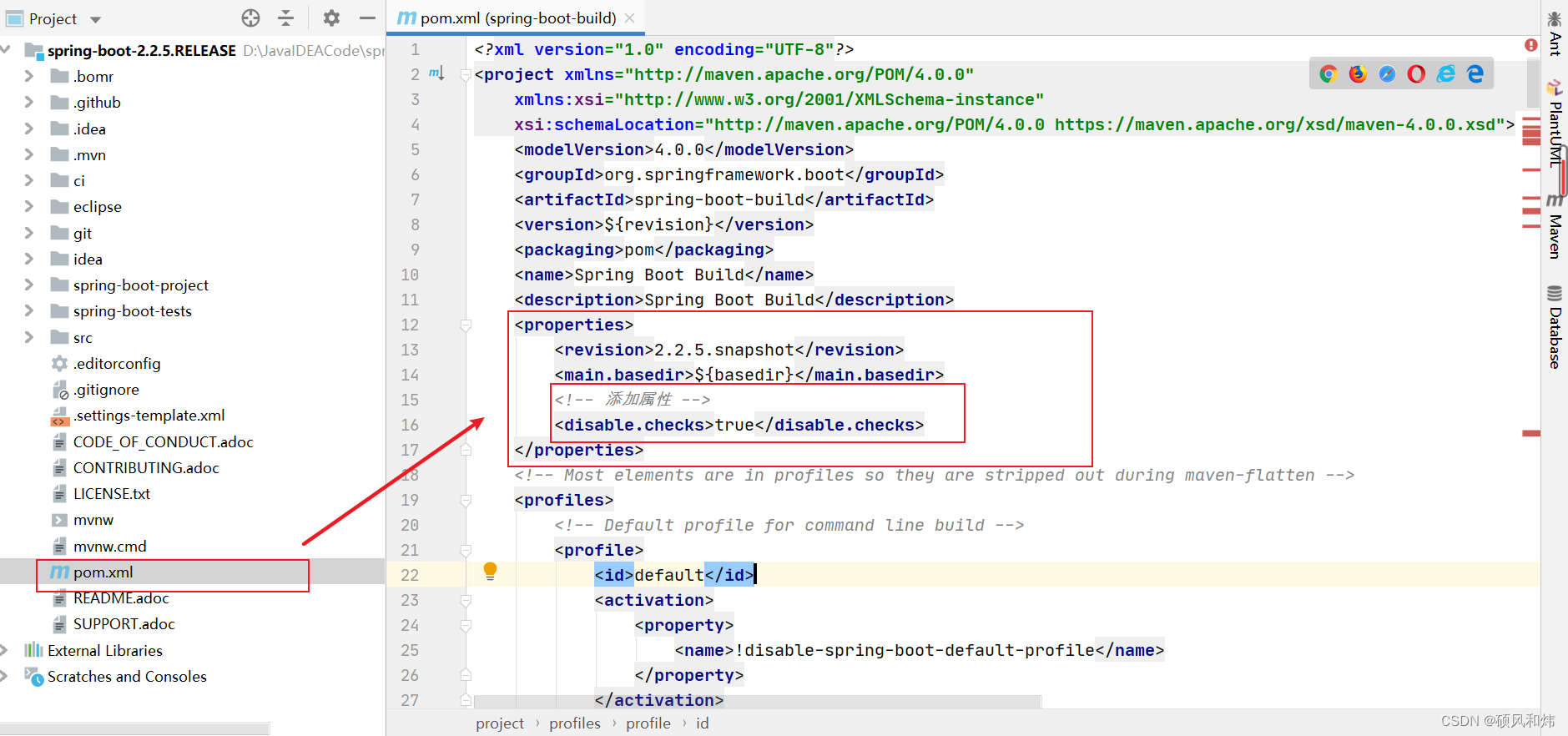Open the PlantUML tool window
The height and width of the screenshot is (736, 1568).
click(1555, 124)
